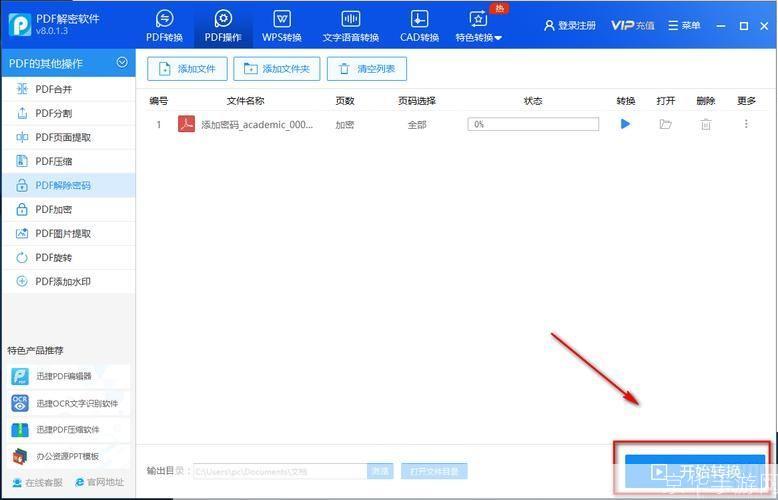Open the CAD转换 tab
This screenshot has height=500, width=778.
coord(419,26)
